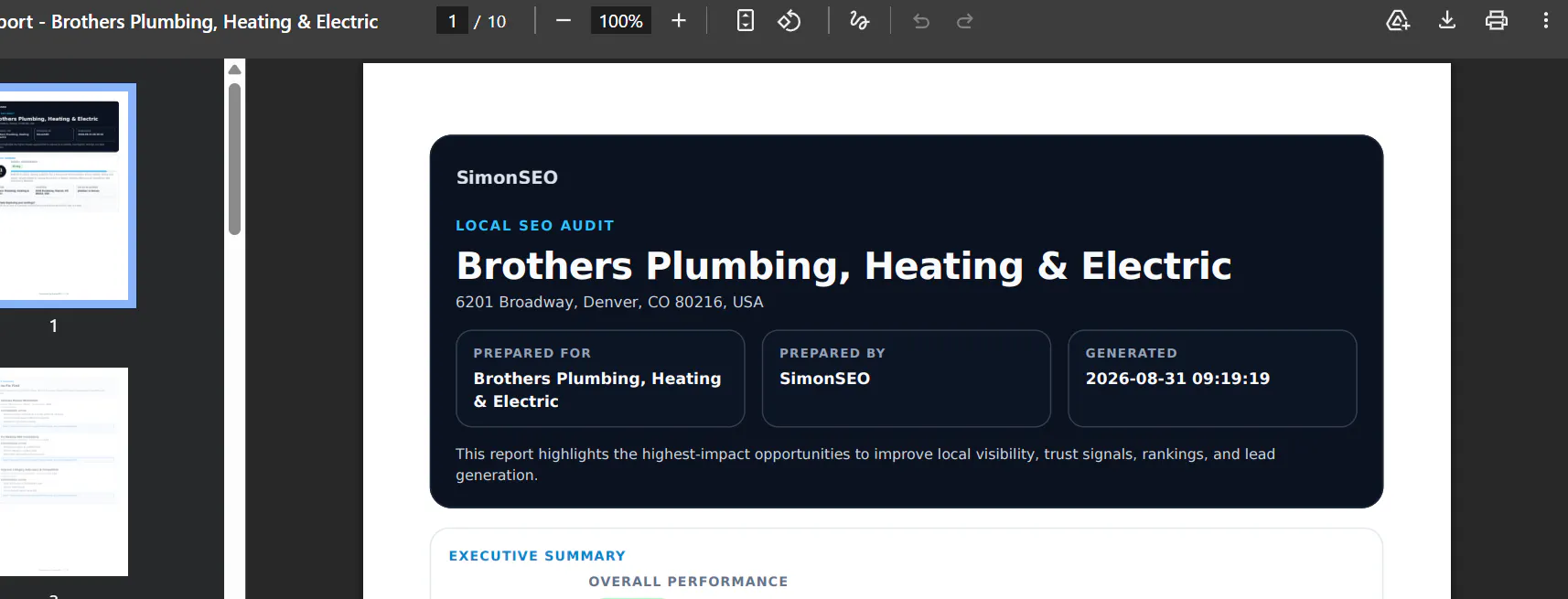Click the fit to page icon

point(746,20)
